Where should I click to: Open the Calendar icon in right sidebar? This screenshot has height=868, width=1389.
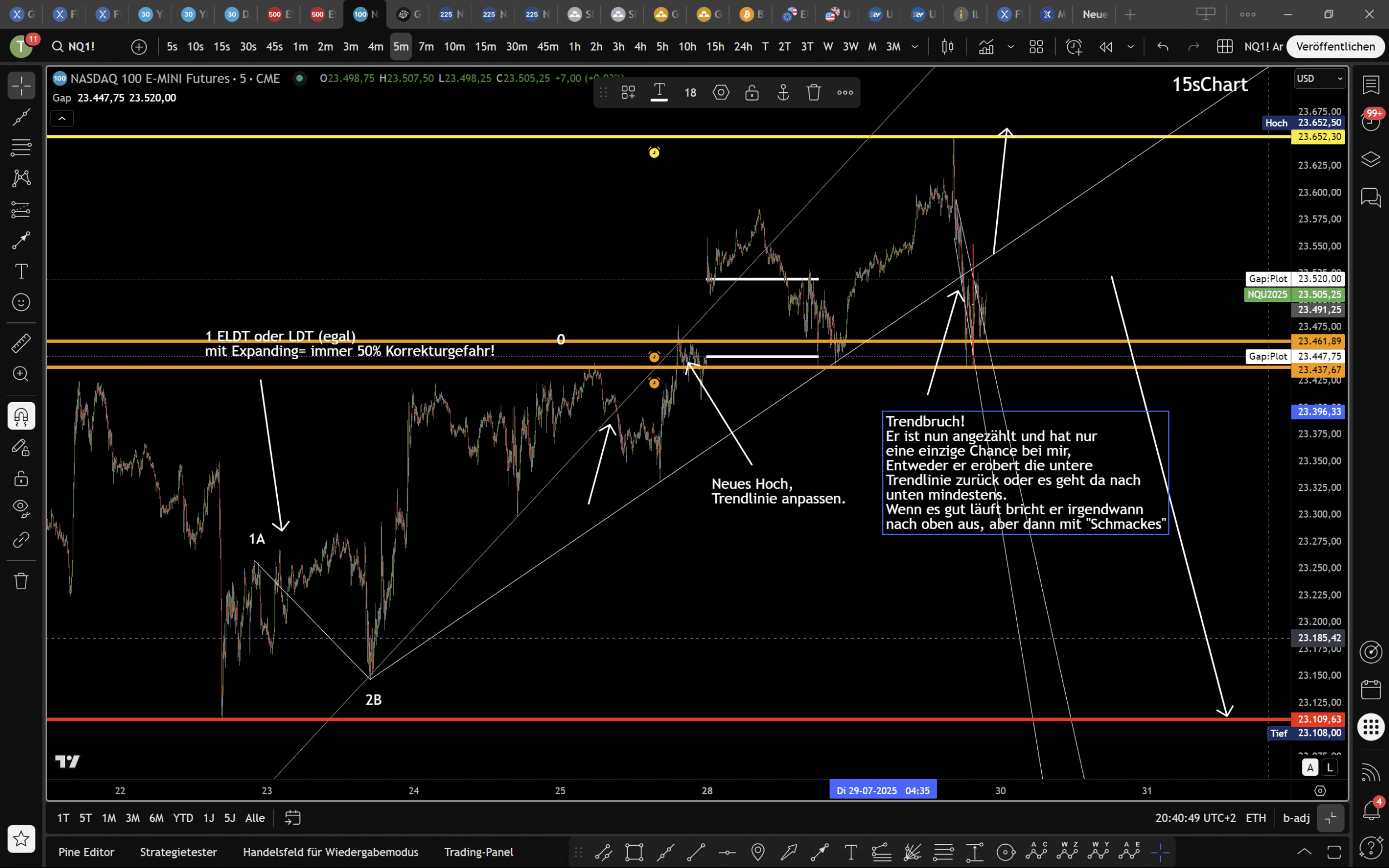pos(1371,689)
